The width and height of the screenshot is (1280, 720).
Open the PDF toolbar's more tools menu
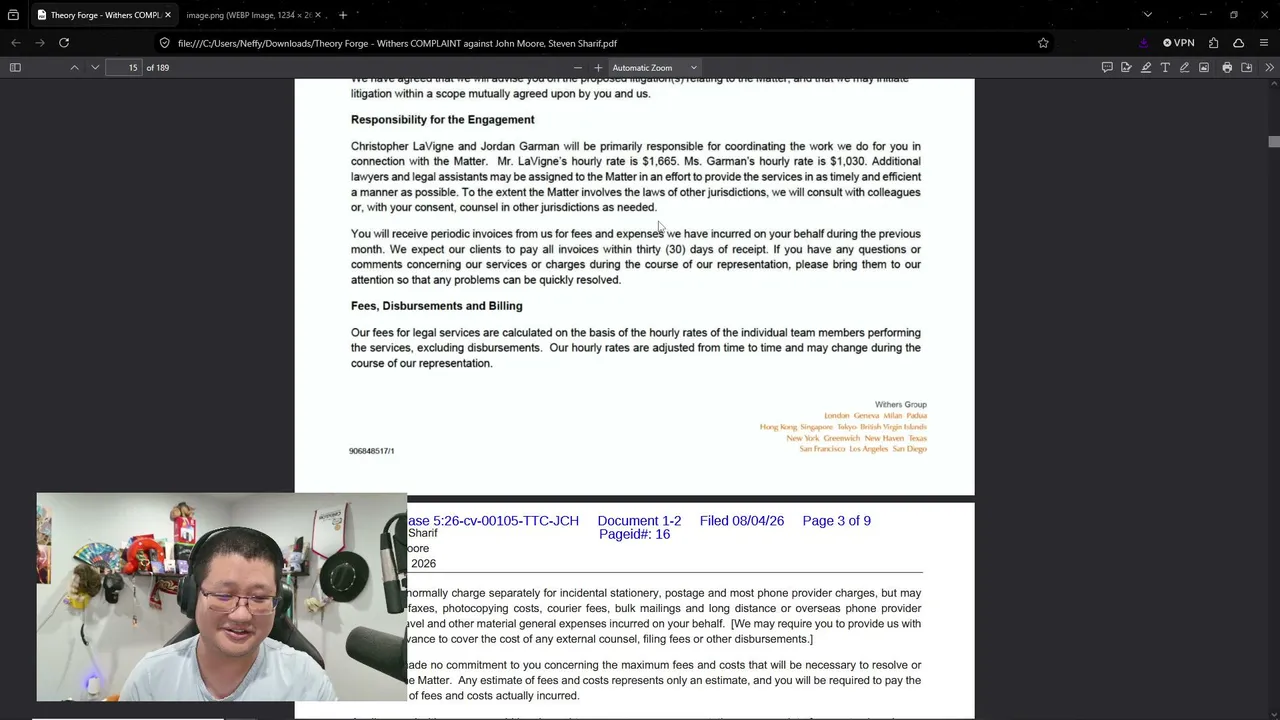click(1269, 67)
